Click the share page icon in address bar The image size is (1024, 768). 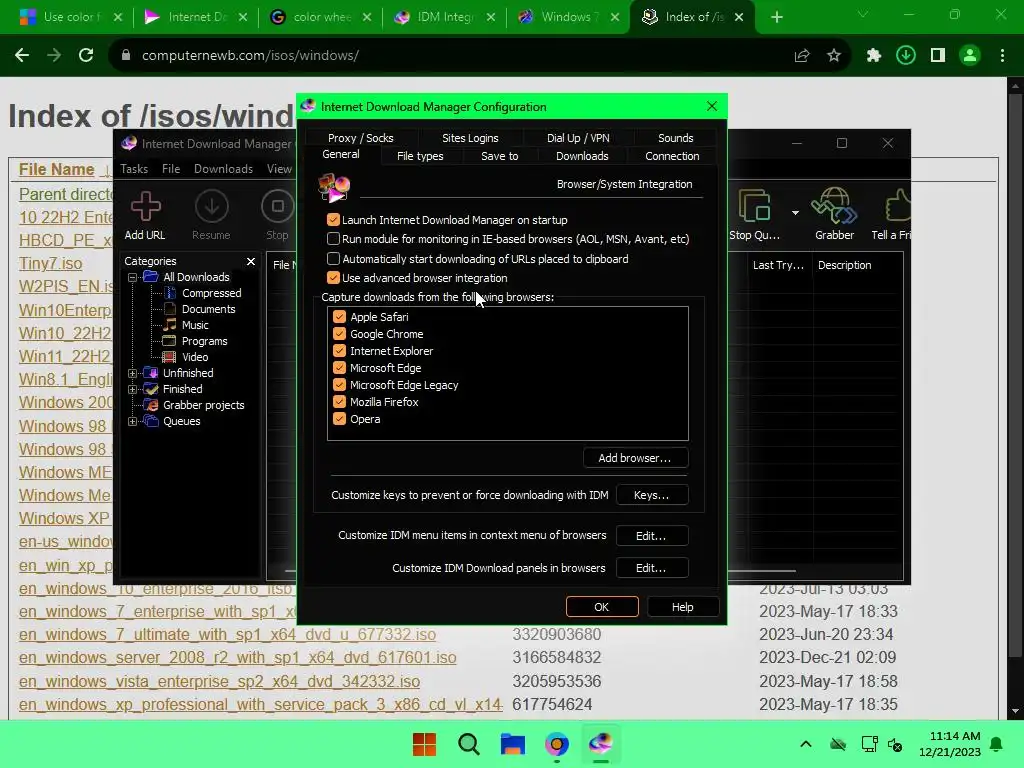point(802,56)
